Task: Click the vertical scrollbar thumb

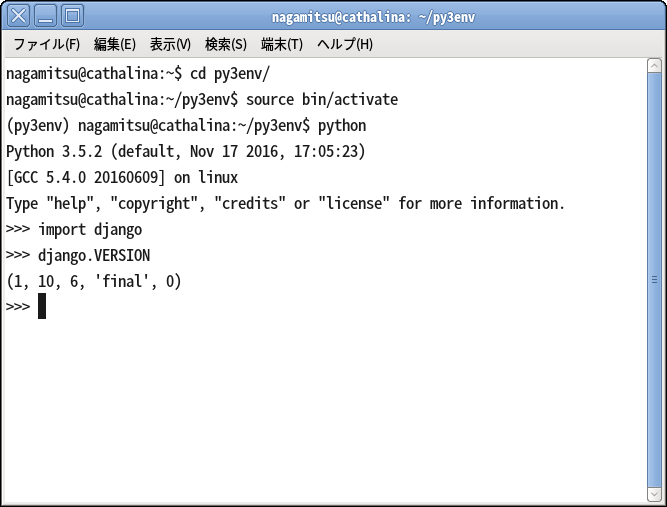Action: click(x=654, y=280)
